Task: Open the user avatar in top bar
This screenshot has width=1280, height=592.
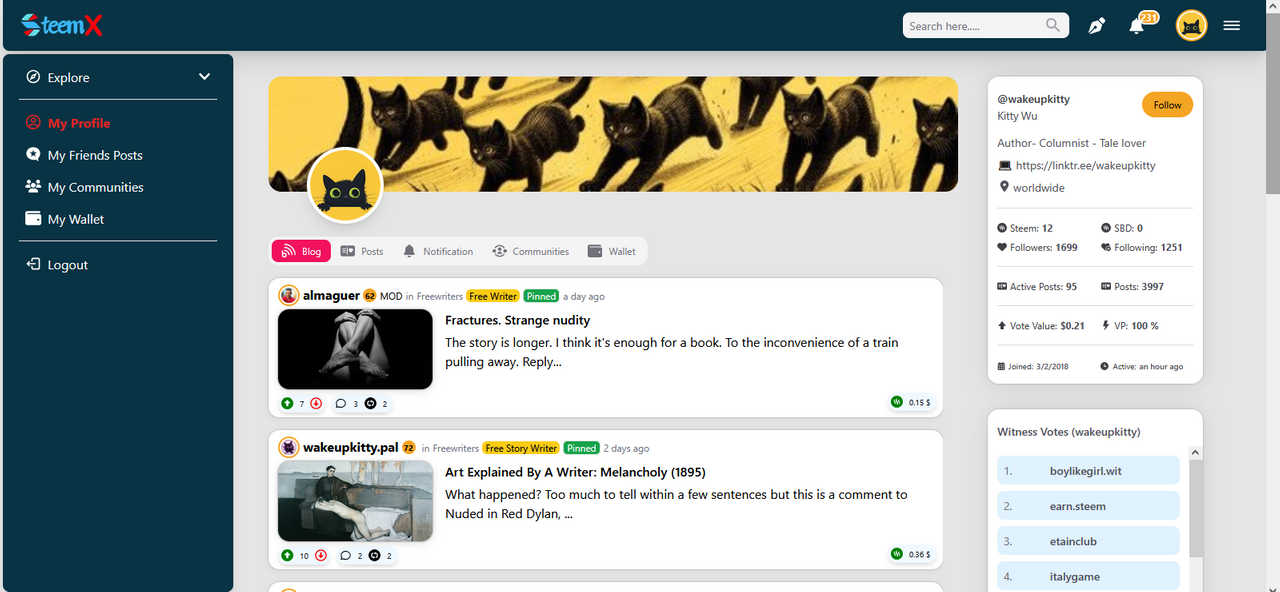Action: 1191,26
